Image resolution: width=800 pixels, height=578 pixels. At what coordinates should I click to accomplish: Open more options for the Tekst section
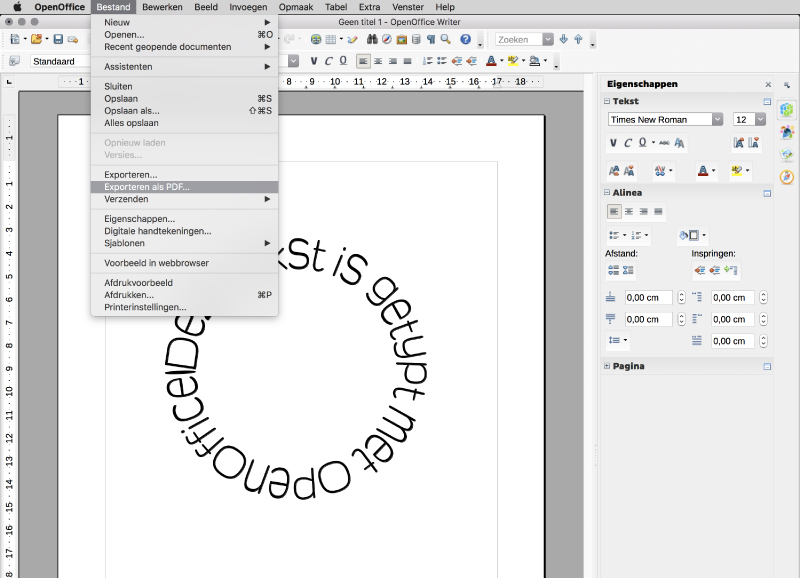click(x=767, y=102)
